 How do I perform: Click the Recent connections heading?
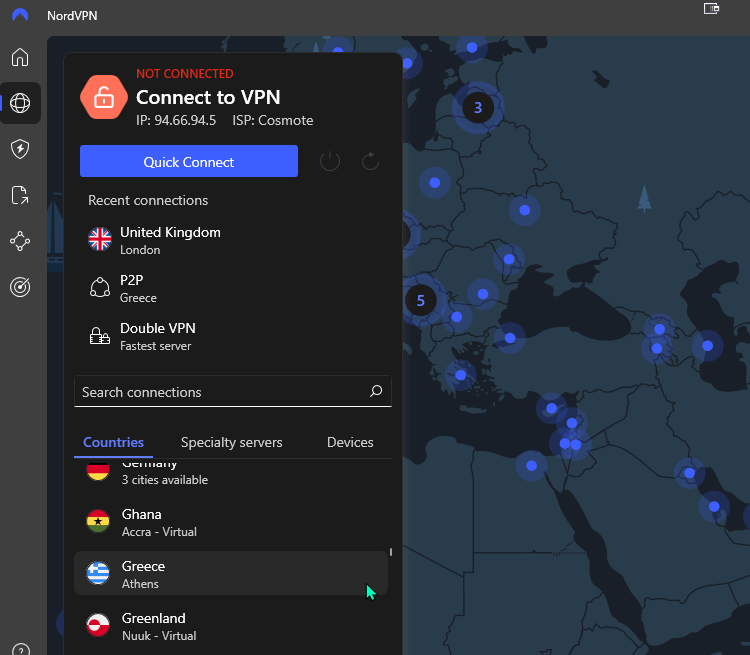(x=148, y=200)
